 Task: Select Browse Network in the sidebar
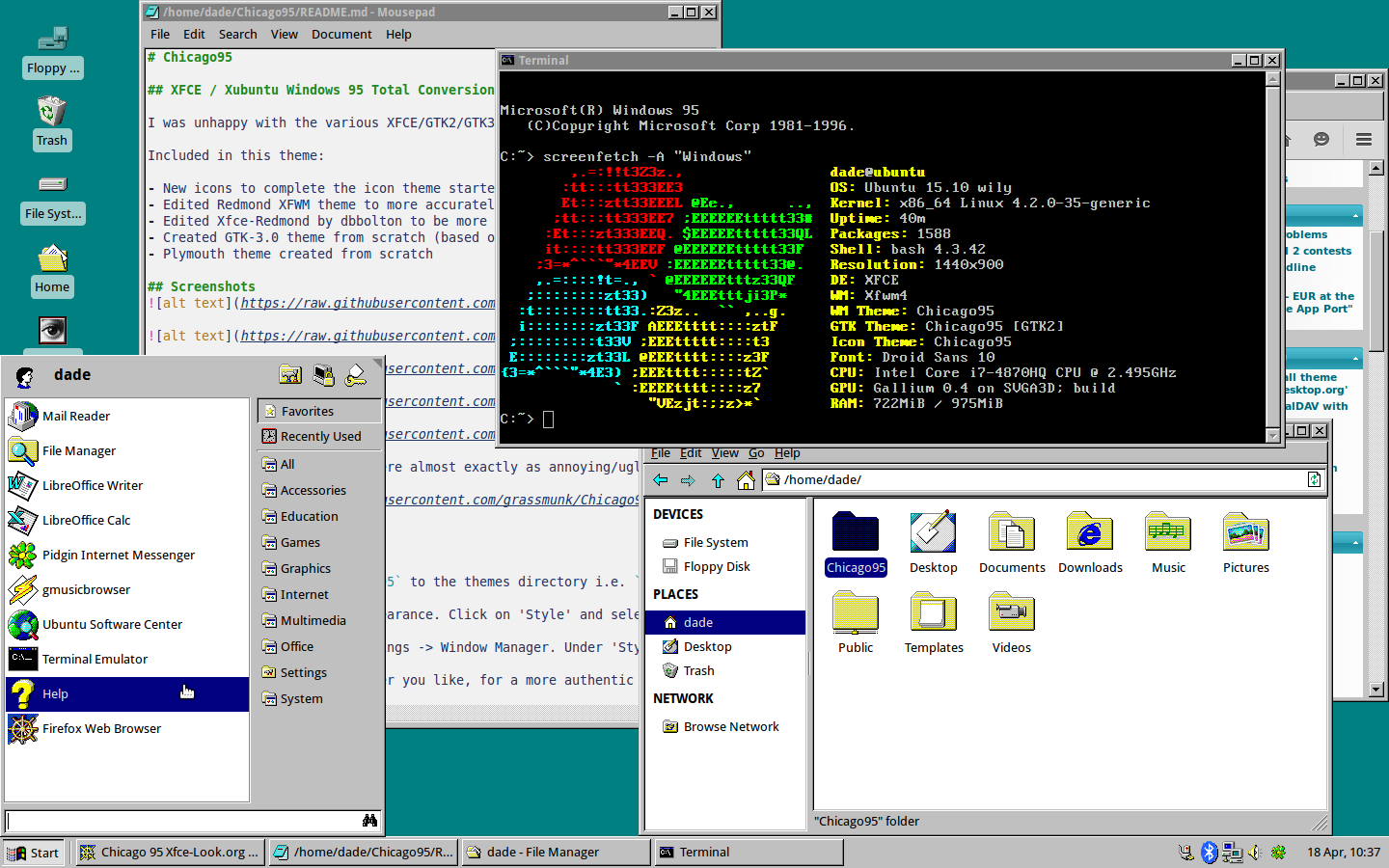coord(730,727)
